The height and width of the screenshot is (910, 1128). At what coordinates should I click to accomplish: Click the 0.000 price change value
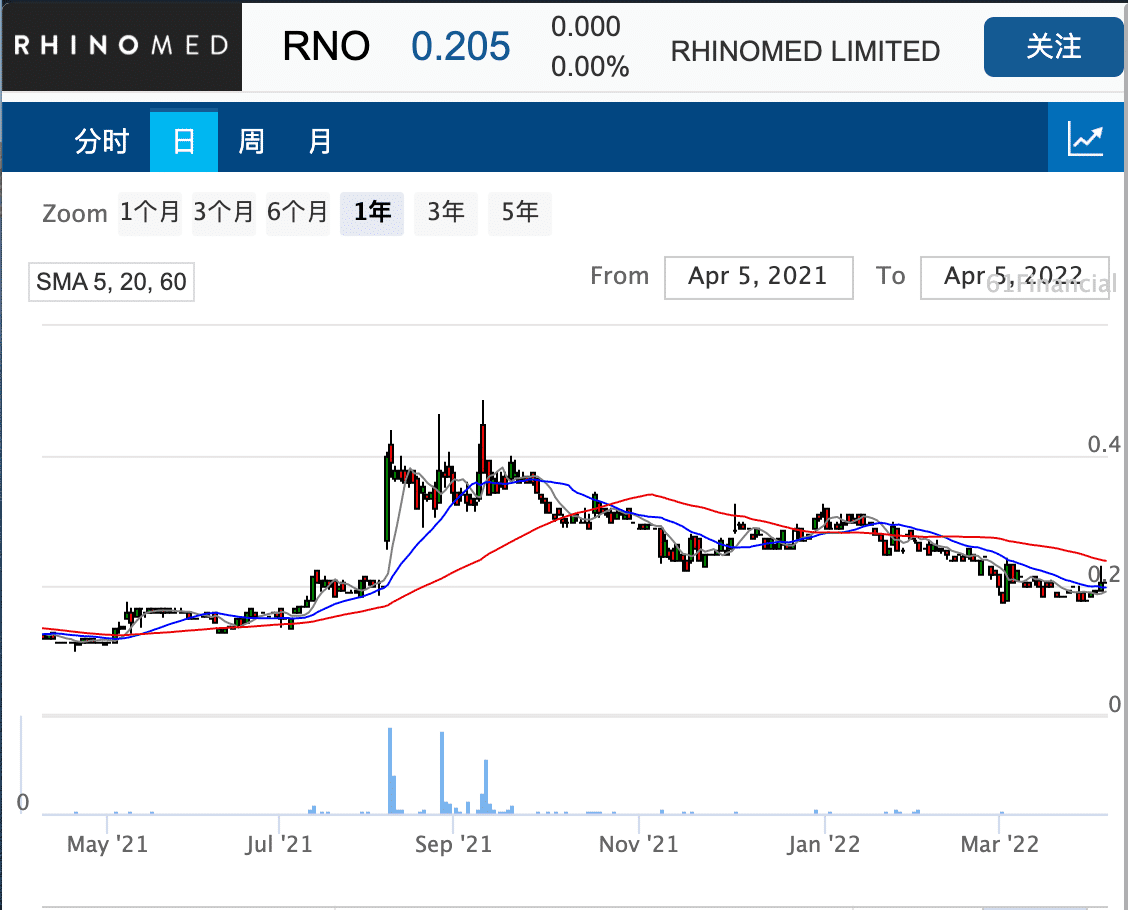pyautogui.click(x=586, y=27)
